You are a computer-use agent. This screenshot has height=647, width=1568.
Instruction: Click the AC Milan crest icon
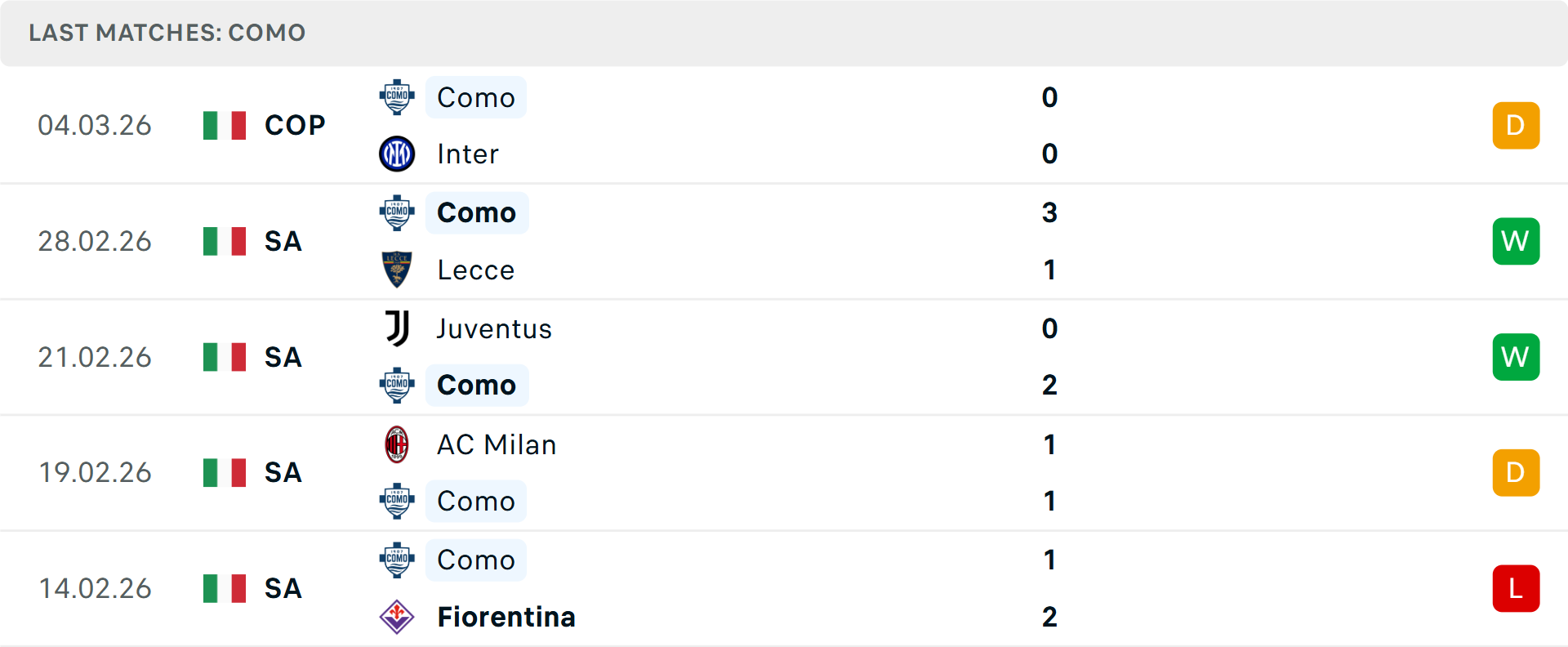[397, 444]
